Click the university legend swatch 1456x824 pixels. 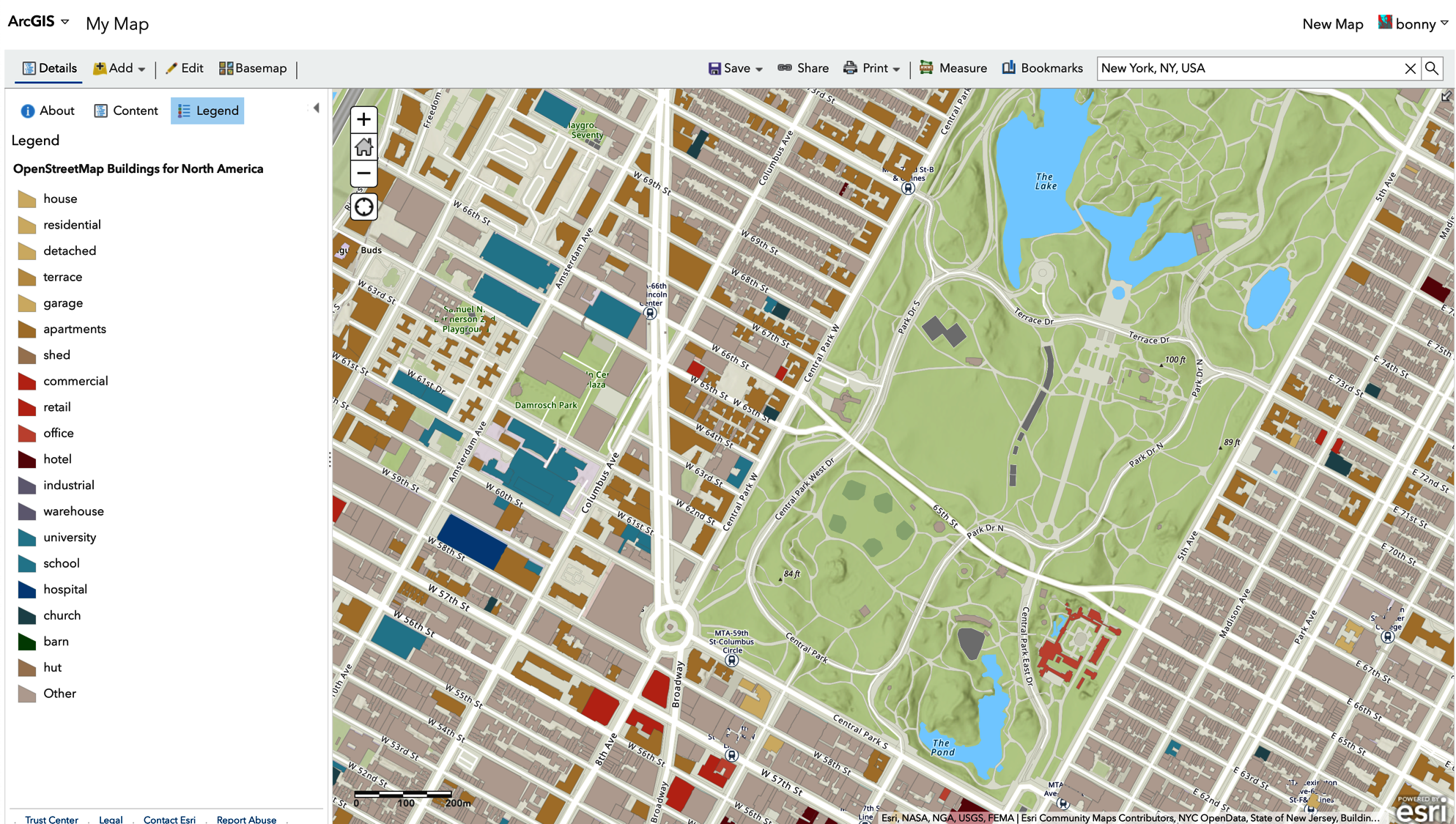click(x=27, y=538)
